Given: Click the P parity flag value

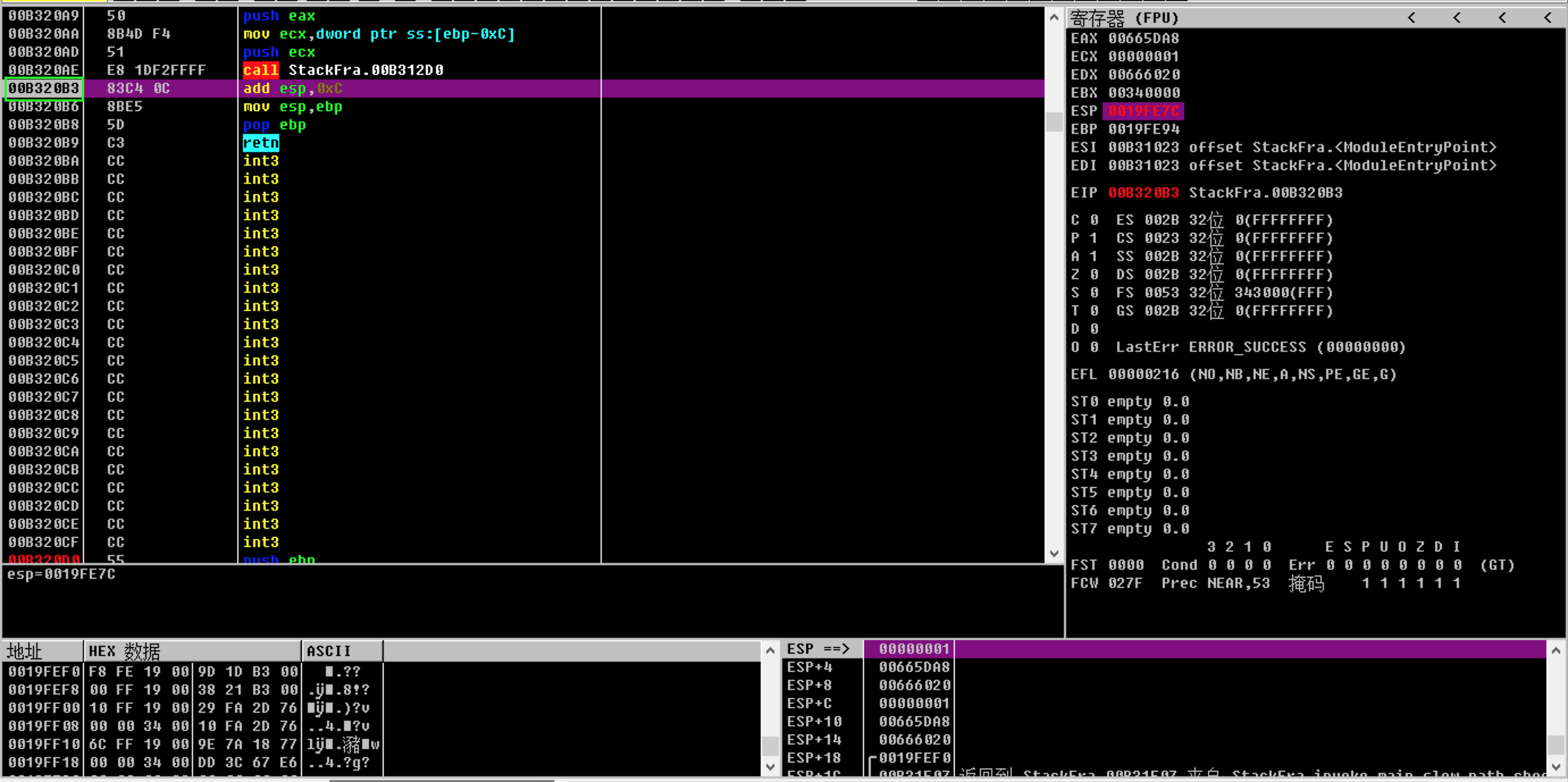Looking at the screenshot, I should pos(1095,238).
